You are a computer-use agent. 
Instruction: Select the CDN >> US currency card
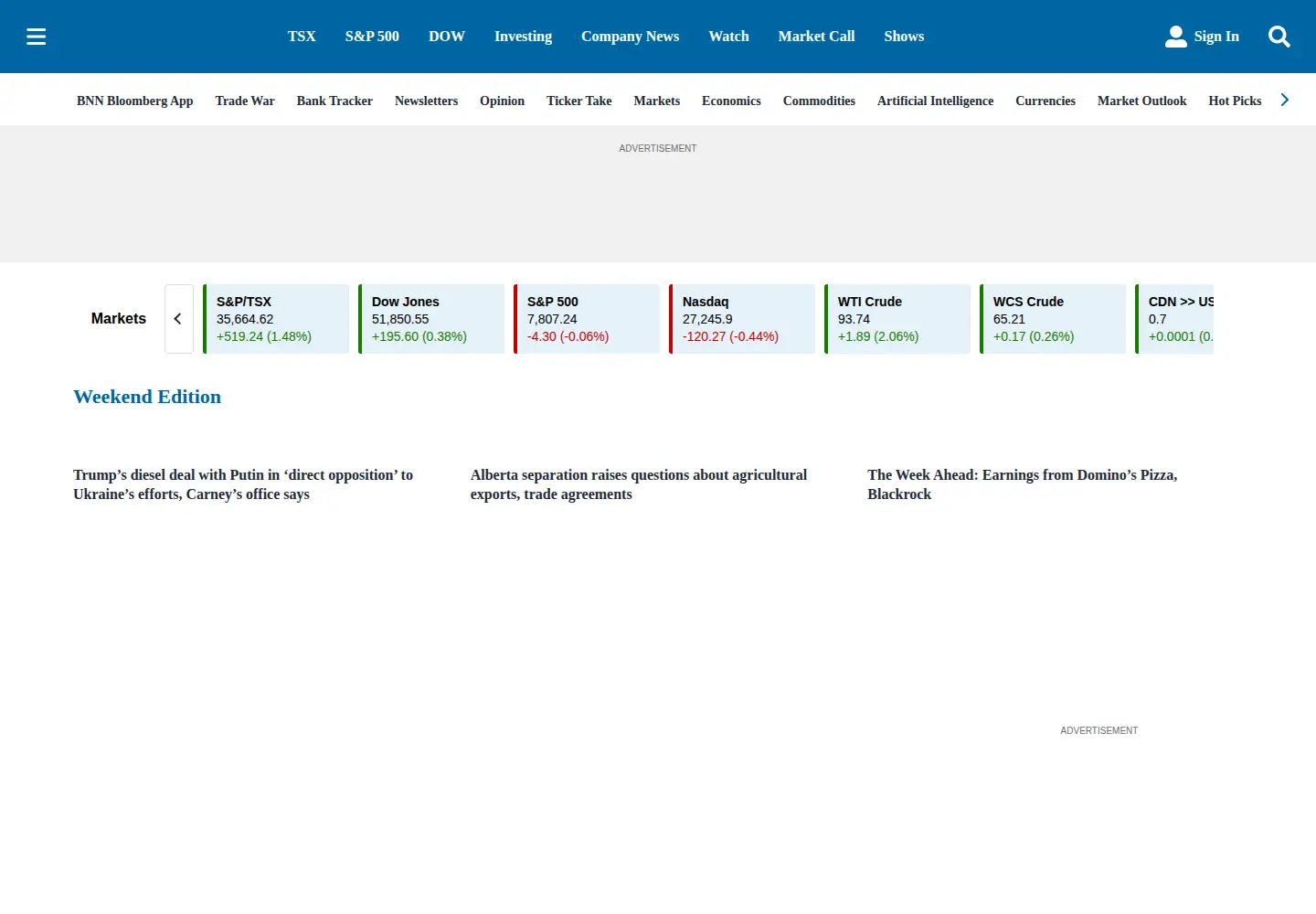tap(1174, 319)
